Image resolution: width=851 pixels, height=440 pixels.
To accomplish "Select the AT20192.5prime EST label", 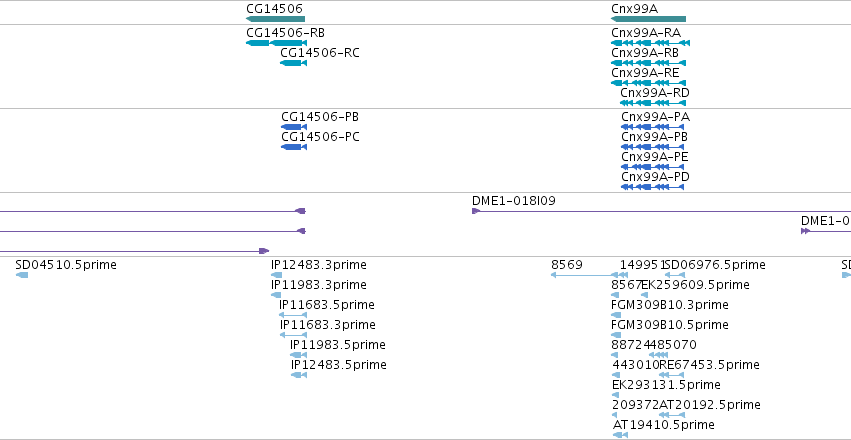I will pos(710,405).
